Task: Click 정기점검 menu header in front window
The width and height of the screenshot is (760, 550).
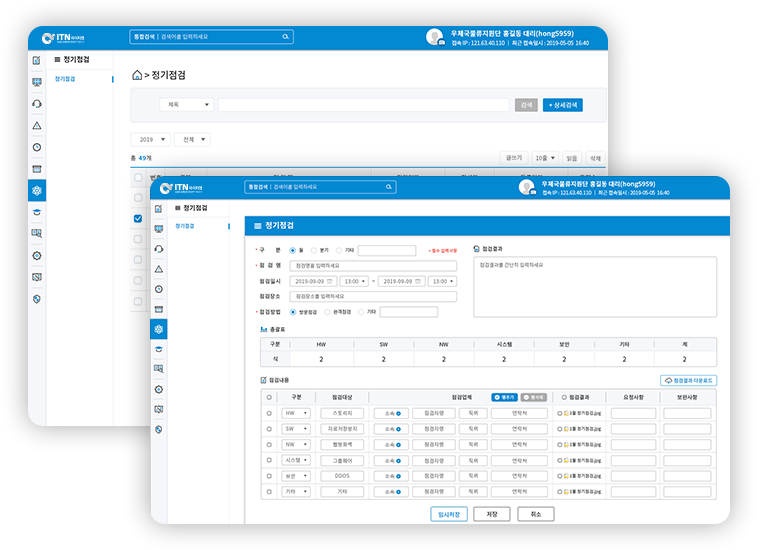Action: (191, 207)
